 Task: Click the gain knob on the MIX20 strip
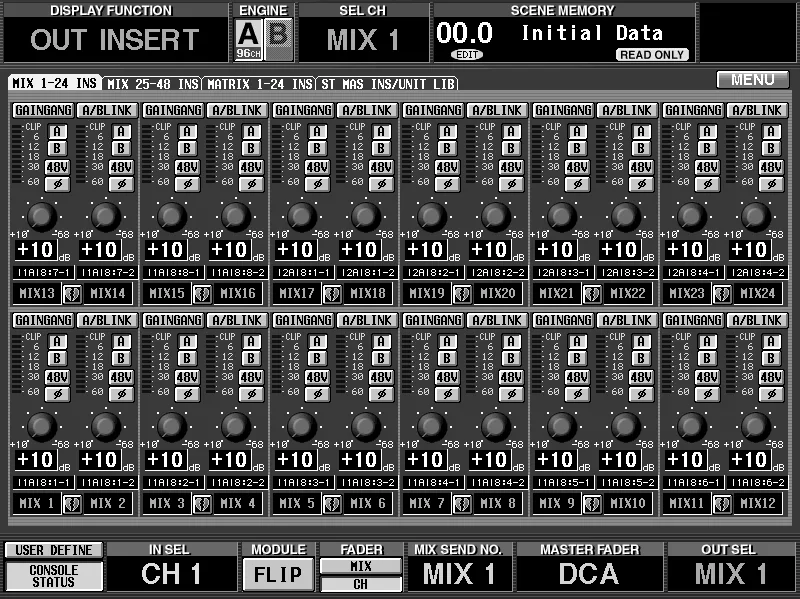[495, 215]
